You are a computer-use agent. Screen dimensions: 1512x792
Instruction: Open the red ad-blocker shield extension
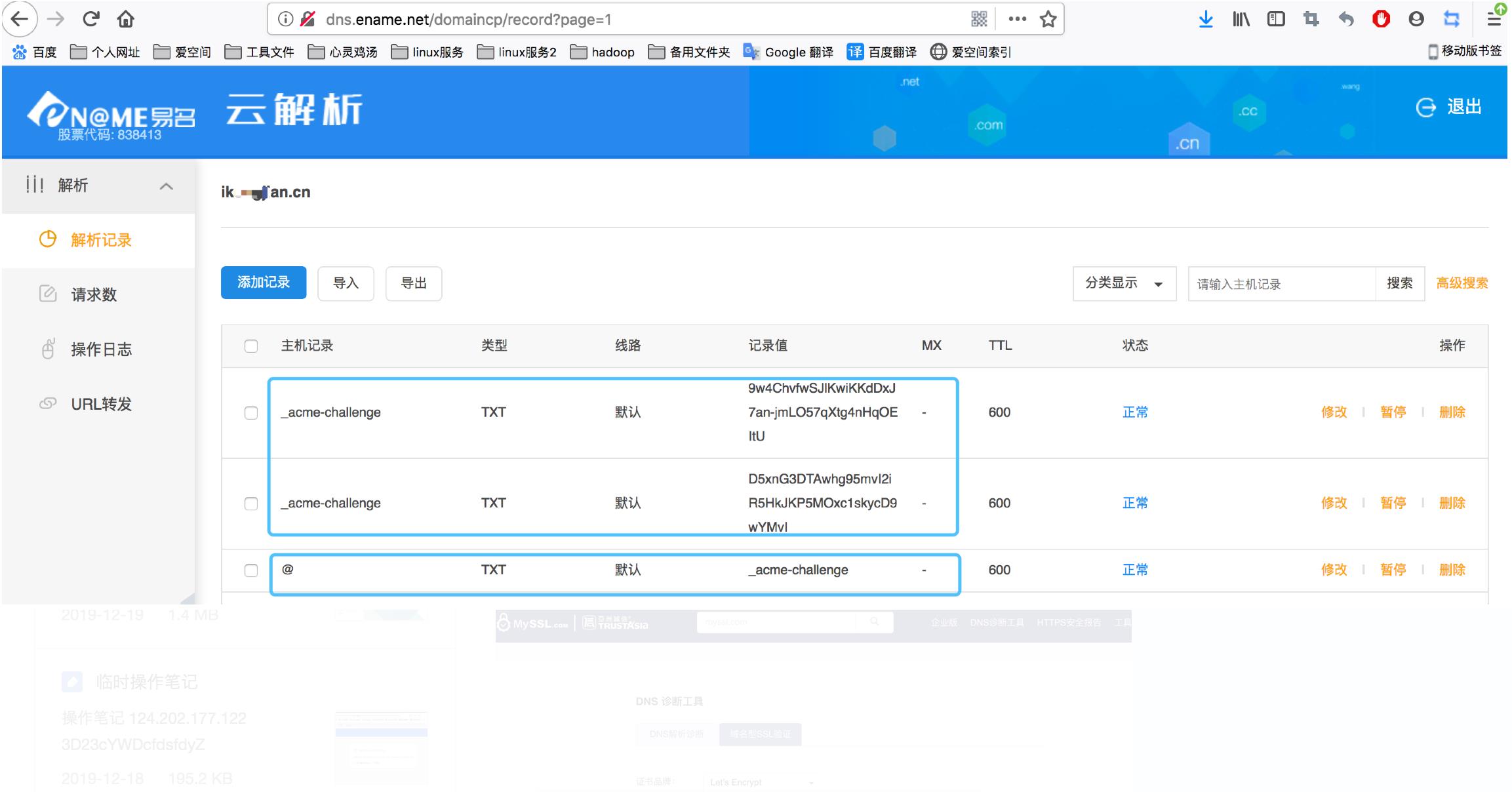click(x=1381, y=19)
